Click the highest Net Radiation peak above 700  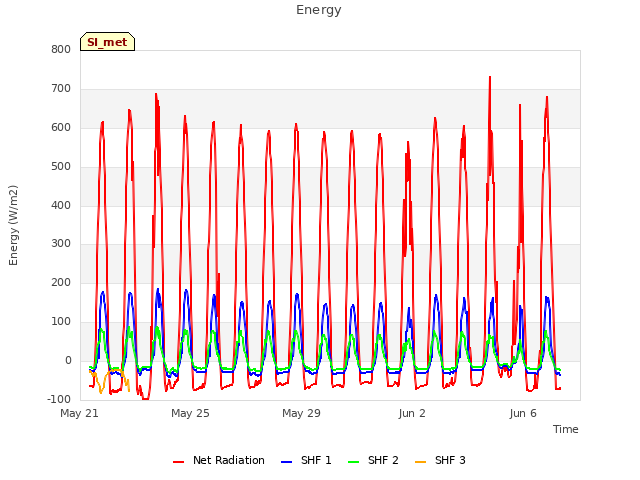pyautogui.click(x=490, y=78)
